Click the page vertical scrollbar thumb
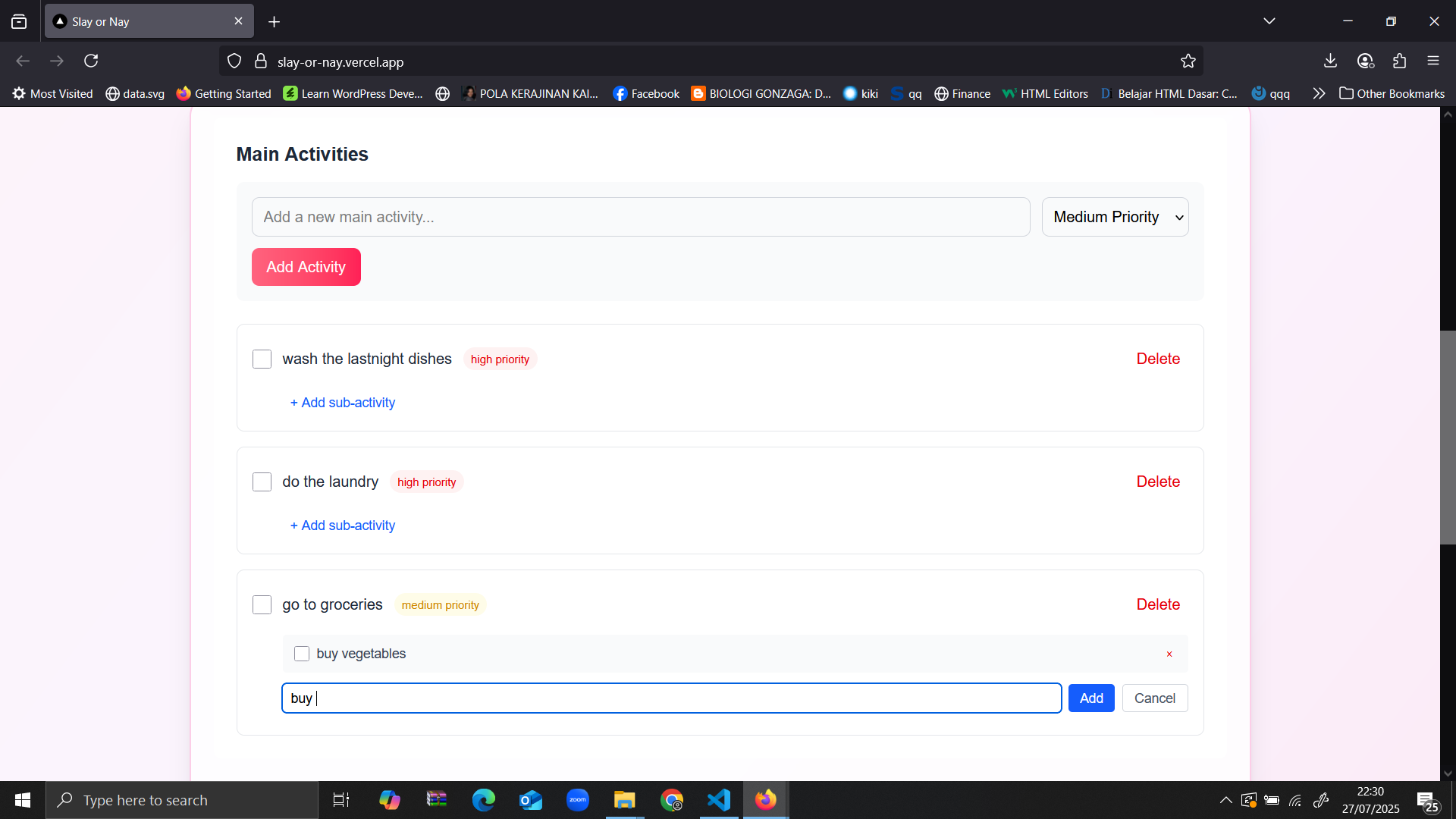 pos(1447,437)
